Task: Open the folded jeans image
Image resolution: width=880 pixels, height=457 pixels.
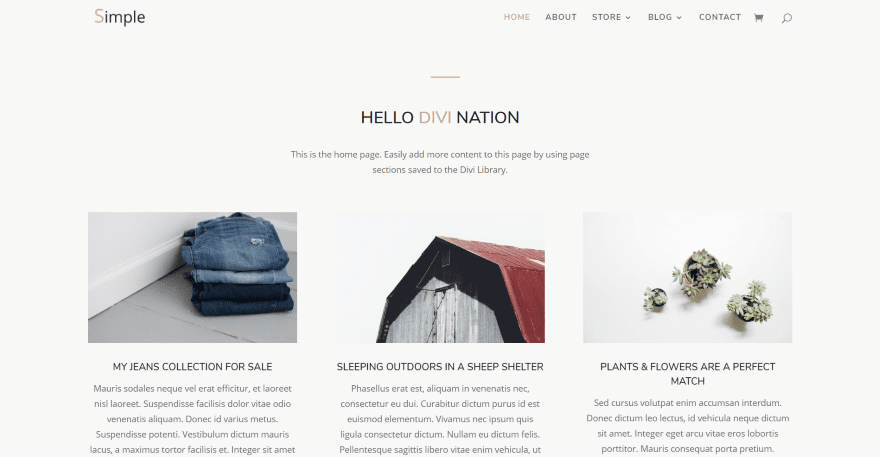Action: click(192, 277)
